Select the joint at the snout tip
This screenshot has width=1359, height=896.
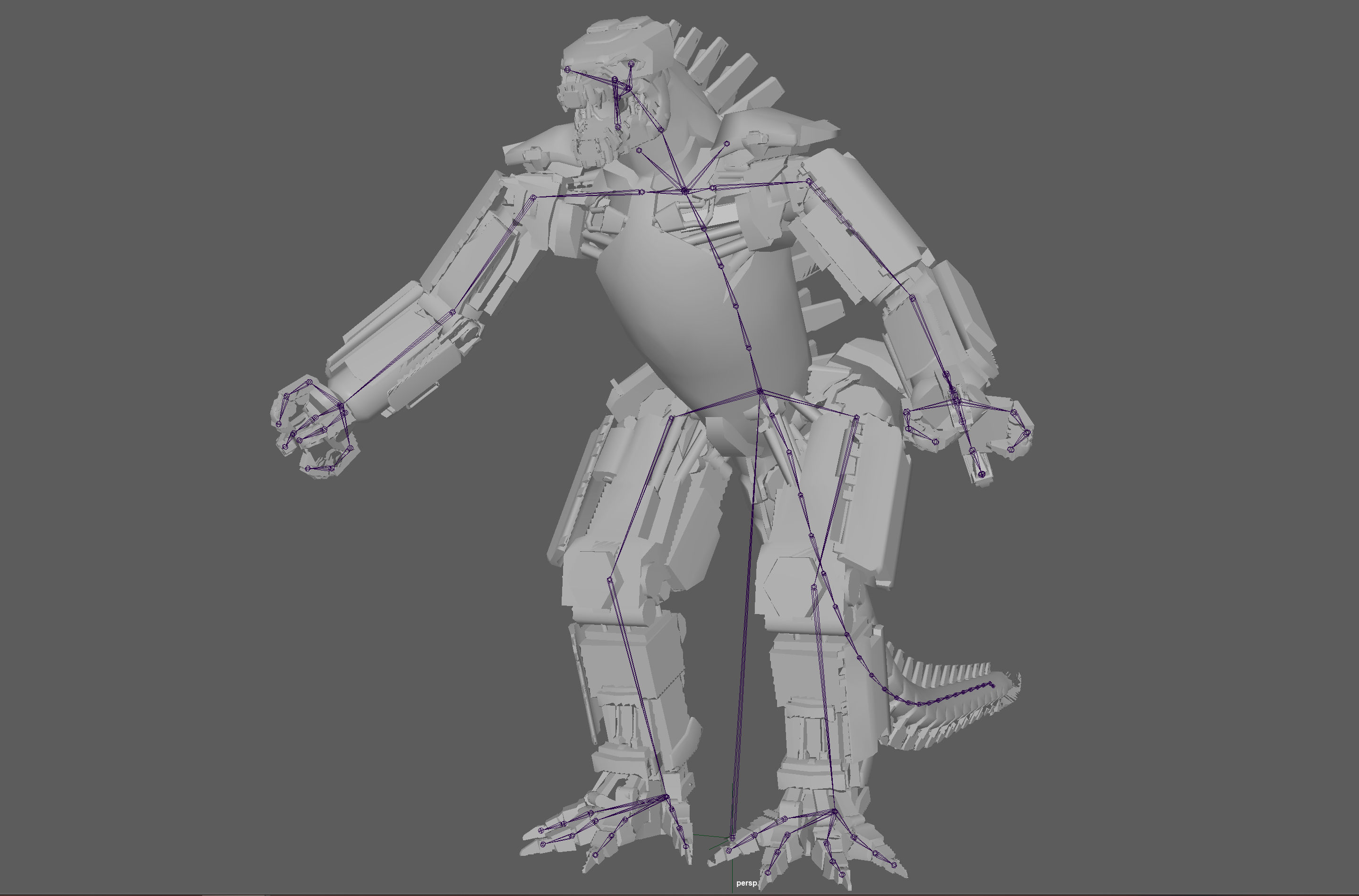point(567,70)
